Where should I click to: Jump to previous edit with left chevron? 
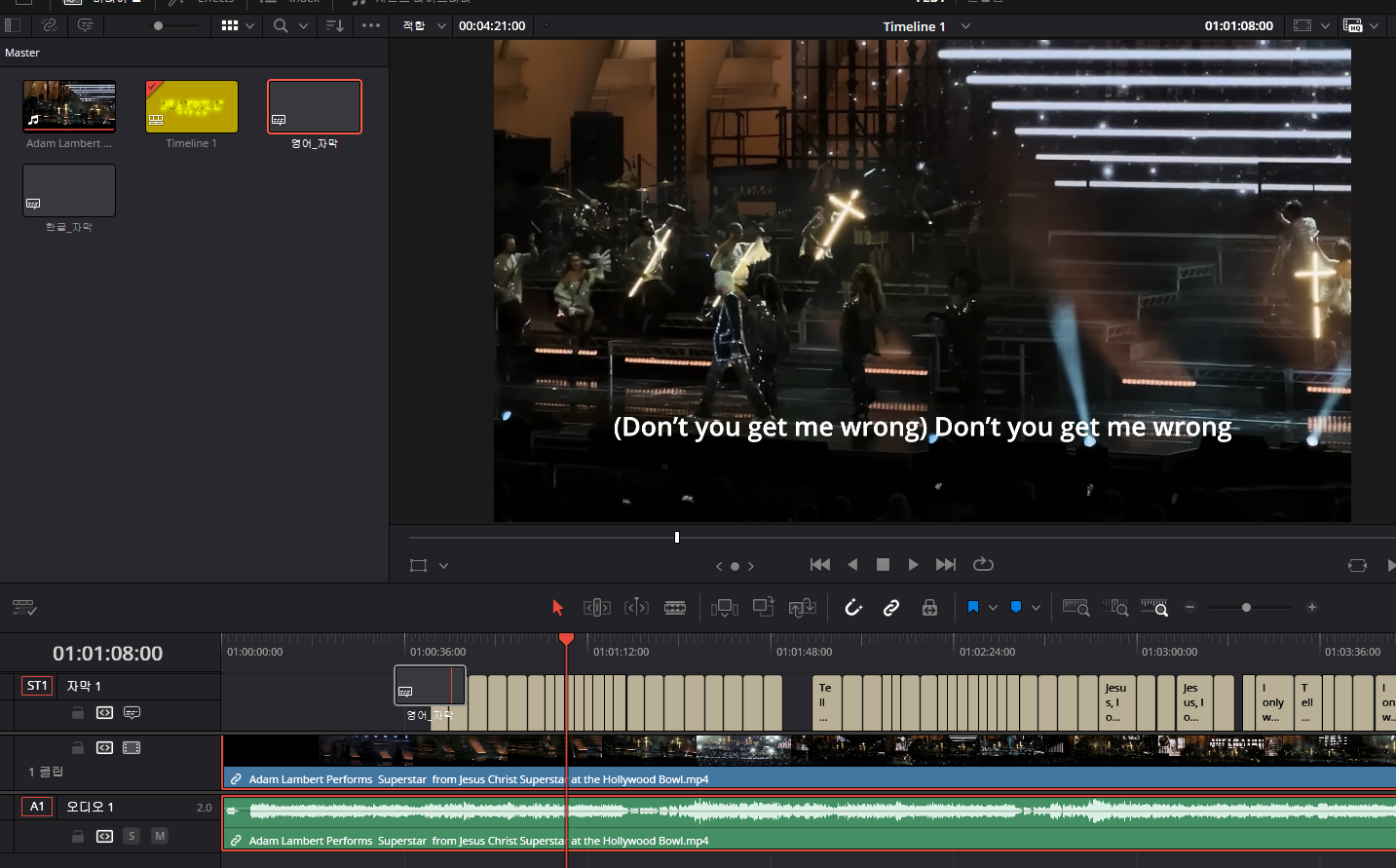pyautogui.click(x=719, y=566)
